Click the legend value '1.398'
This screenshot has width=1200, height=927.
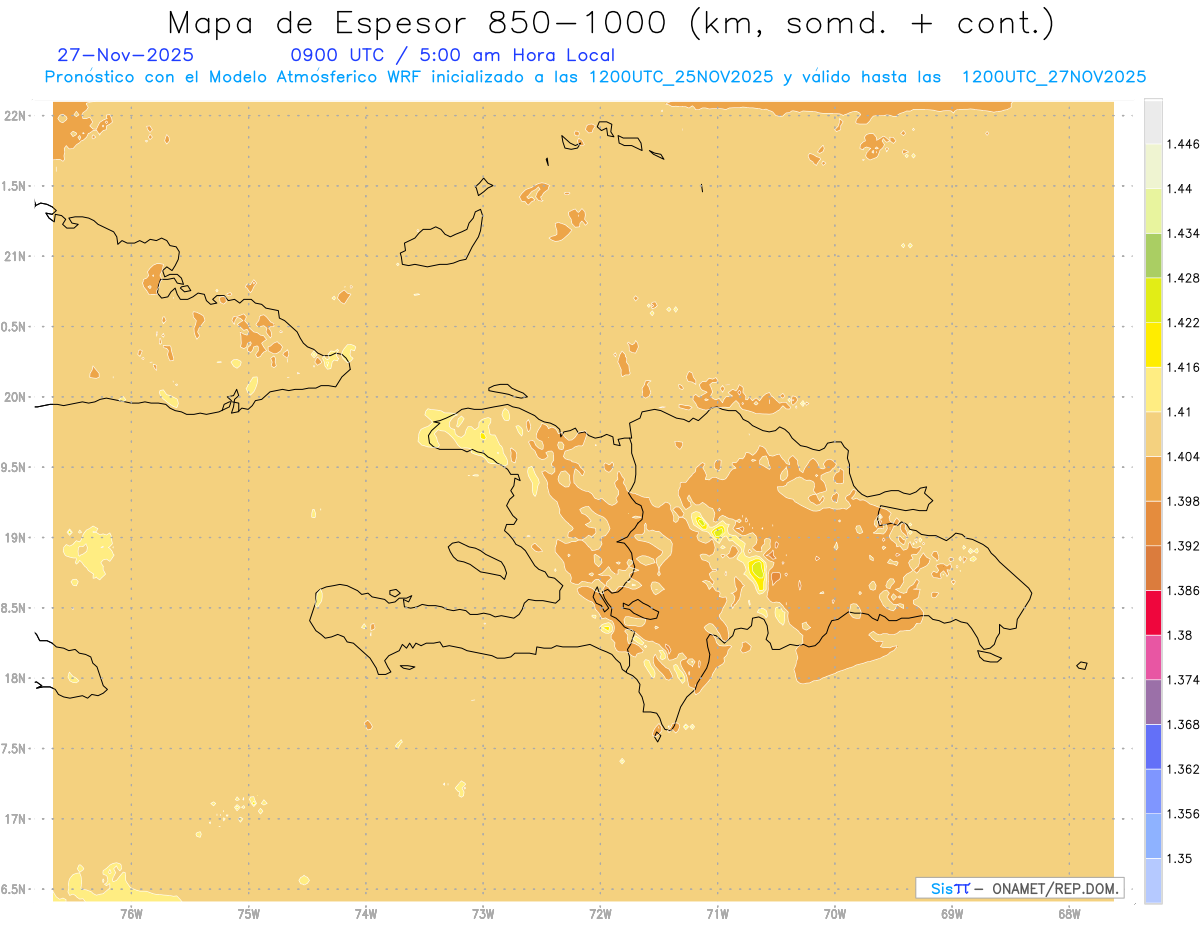tap(1182, 501)
